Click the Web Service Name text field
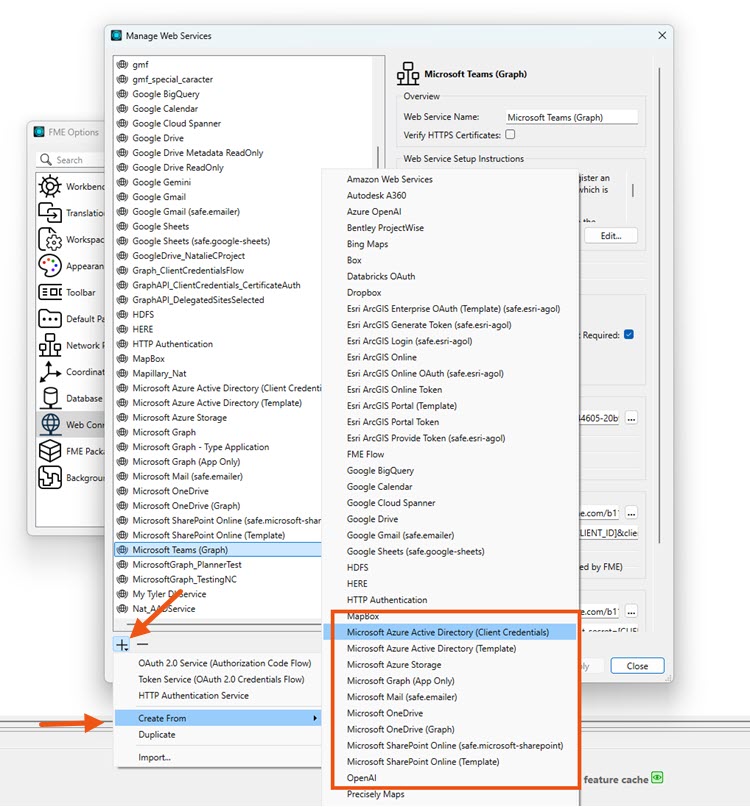The height and width of the screenshot is (807, 750). click(x=571, y=117)
